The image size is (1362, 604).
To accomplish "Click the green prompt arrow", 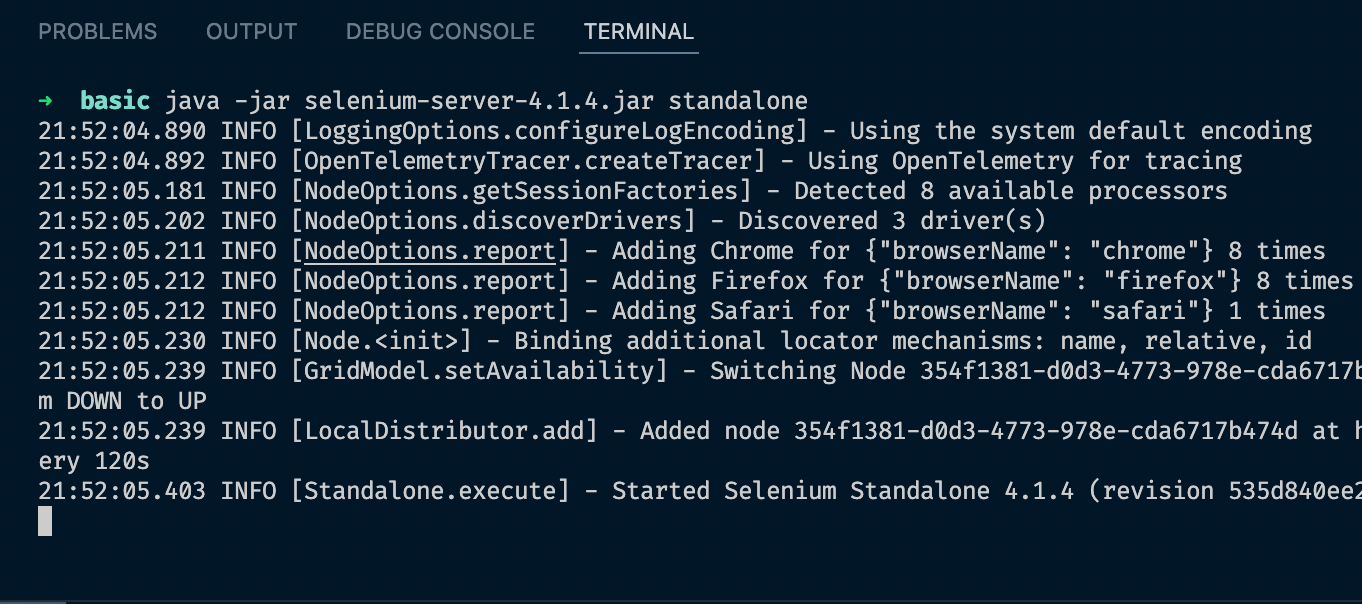I will 45,101.
